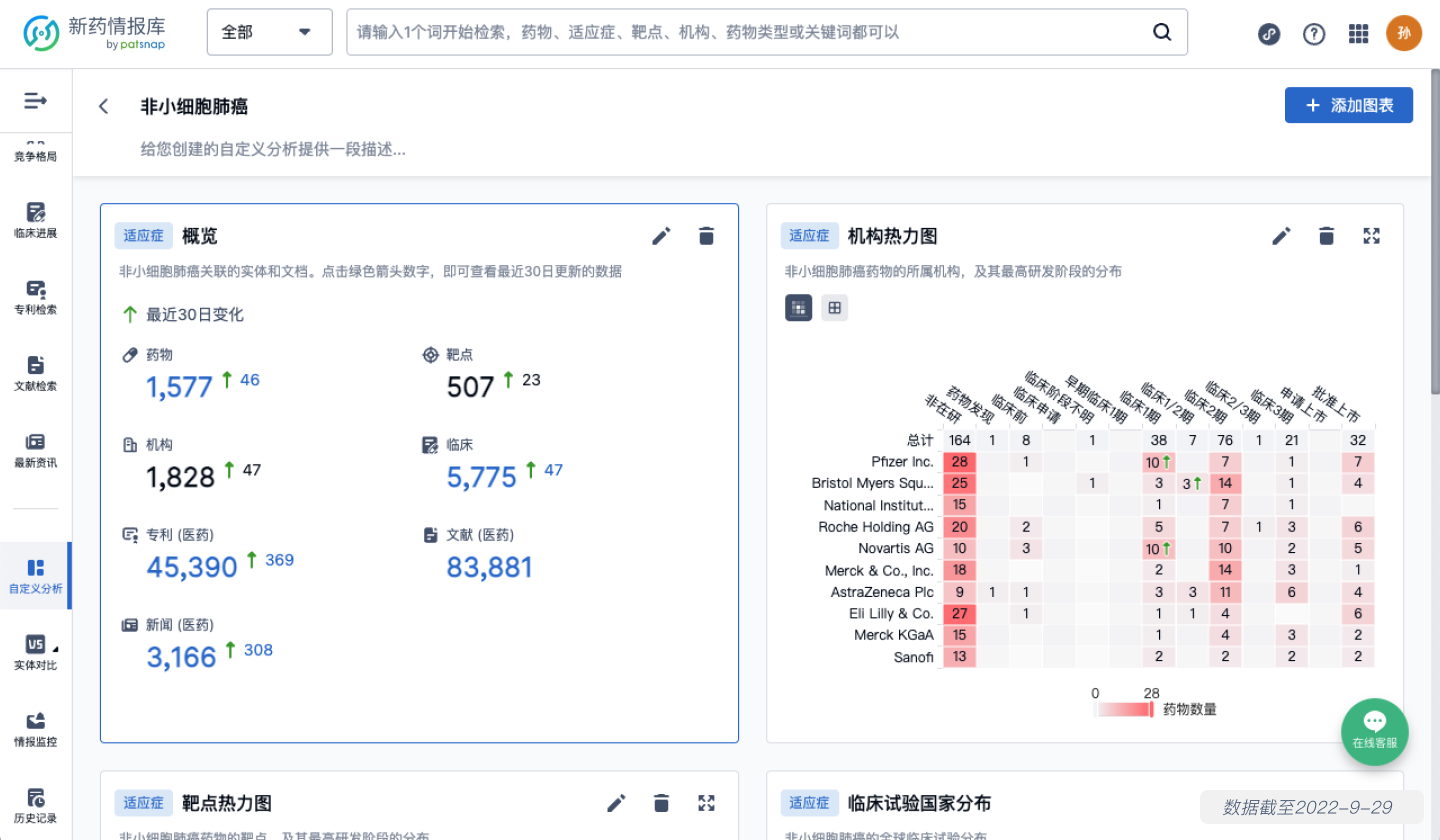Viewport: 1440px width, 840px height.
Task: Click the 总计 cell showing 164
Action: point(960,440)
